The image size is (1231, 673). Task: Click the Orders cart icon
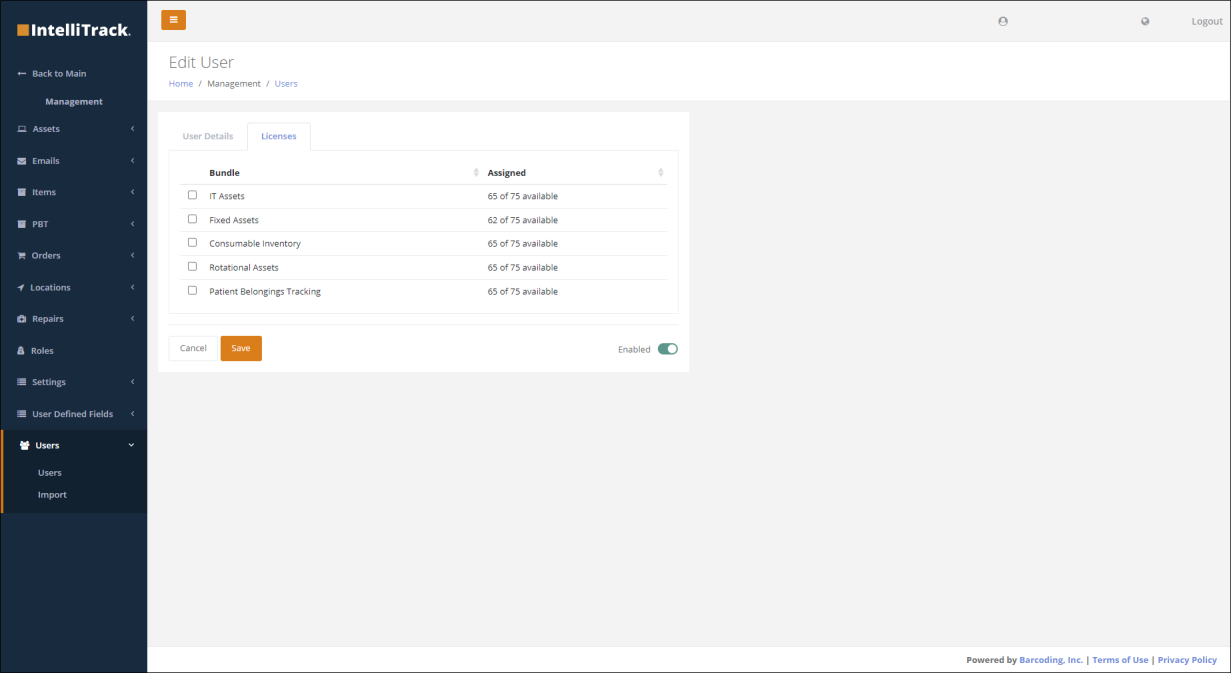22,256
